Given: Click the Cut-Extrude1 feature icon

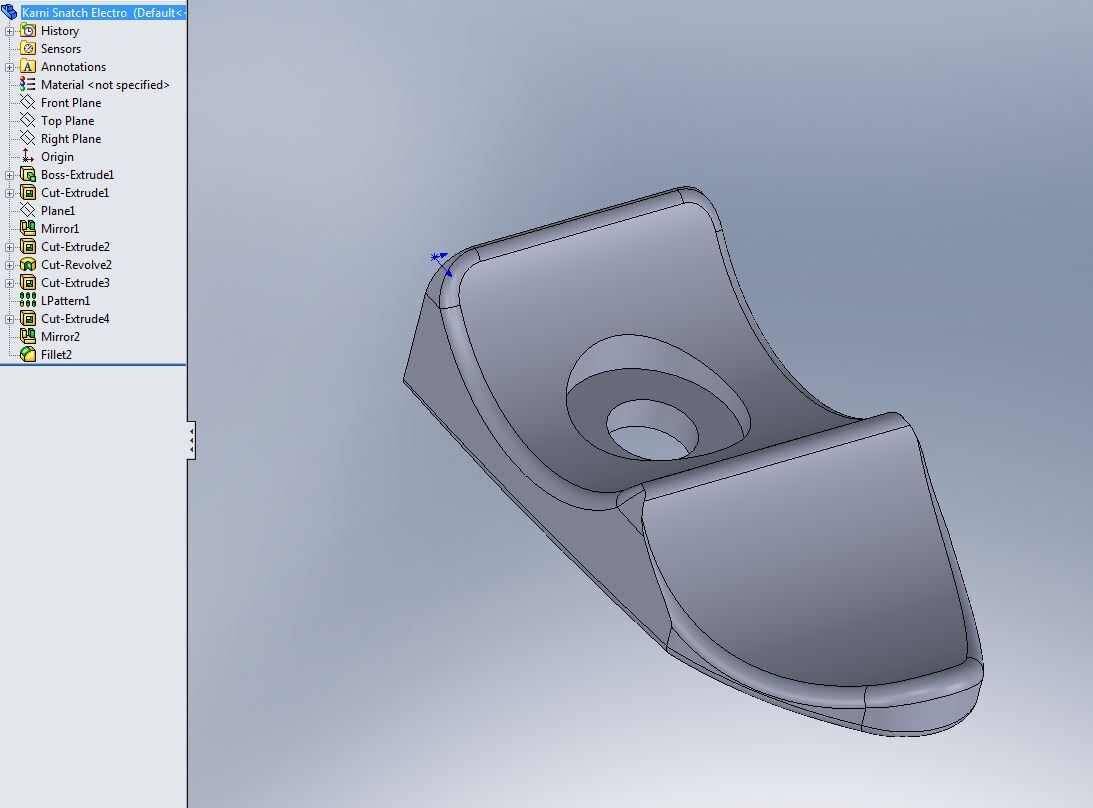Looking at the screenshot, I should (28, 192).
